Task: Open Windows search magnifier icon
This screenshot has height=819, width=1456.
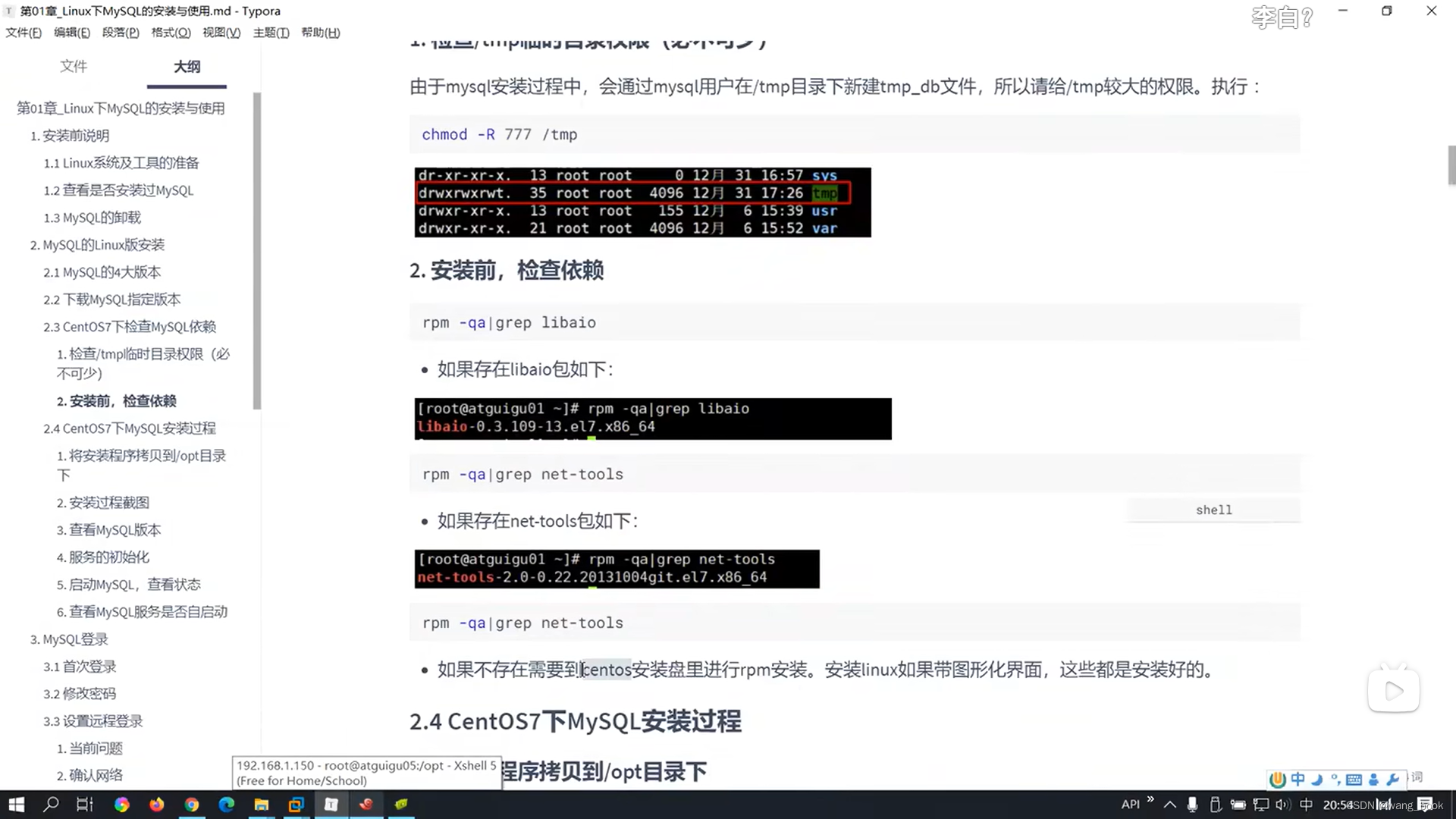Action: point(51,805)
